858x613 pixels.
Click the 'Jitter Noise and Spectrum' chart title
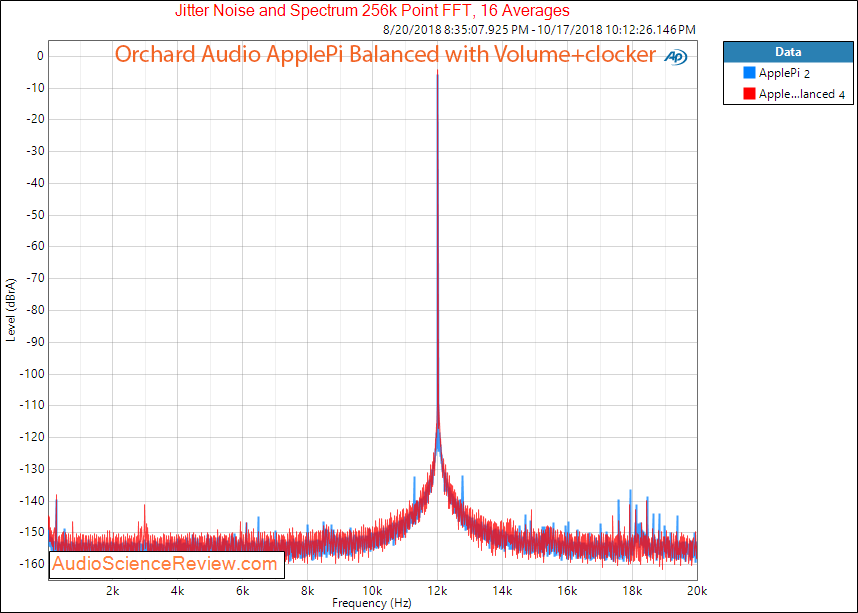372,10
